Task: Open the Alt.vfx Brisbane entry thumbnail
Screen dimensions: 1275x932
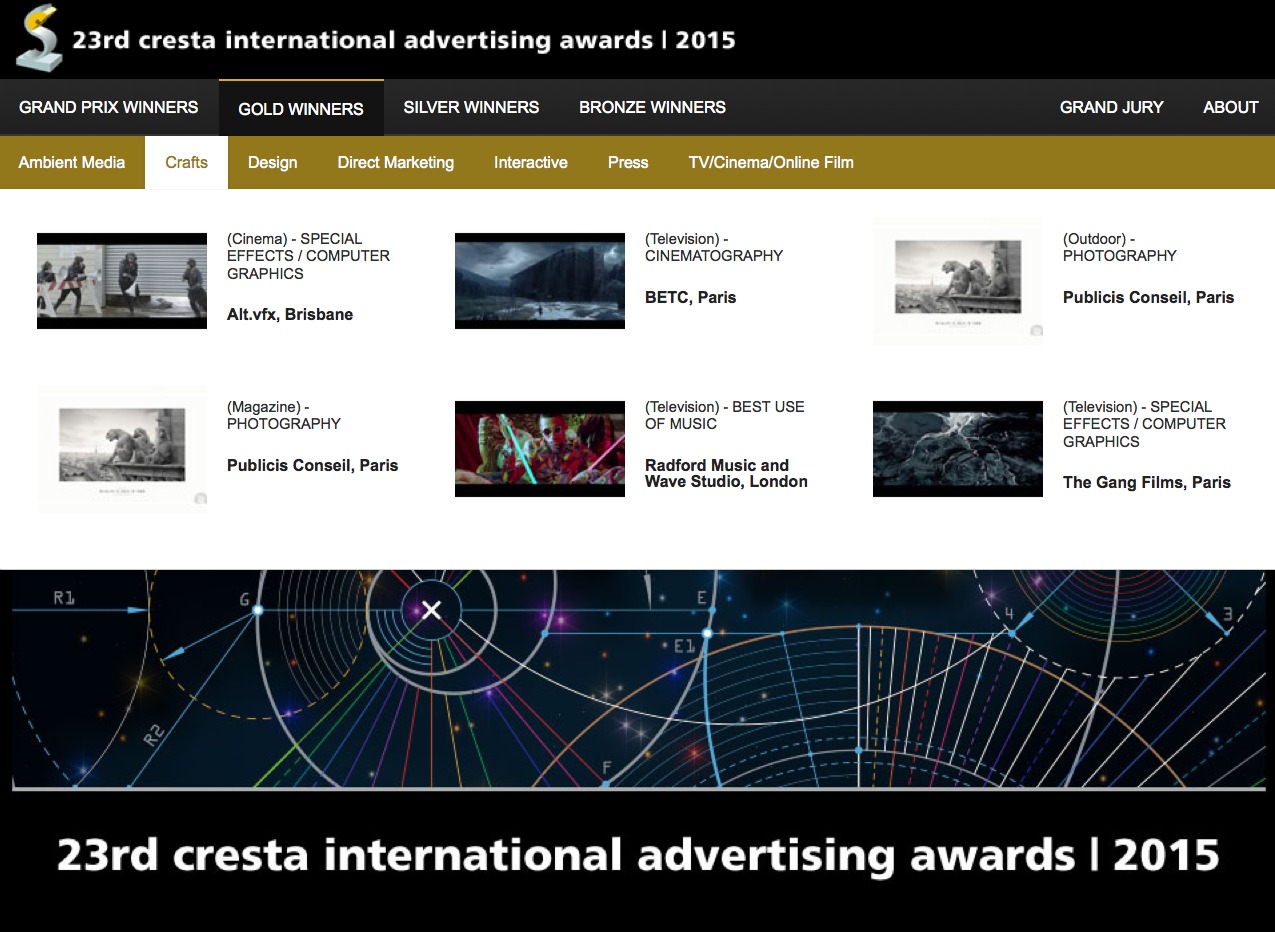Action: (x=122, y=281)
